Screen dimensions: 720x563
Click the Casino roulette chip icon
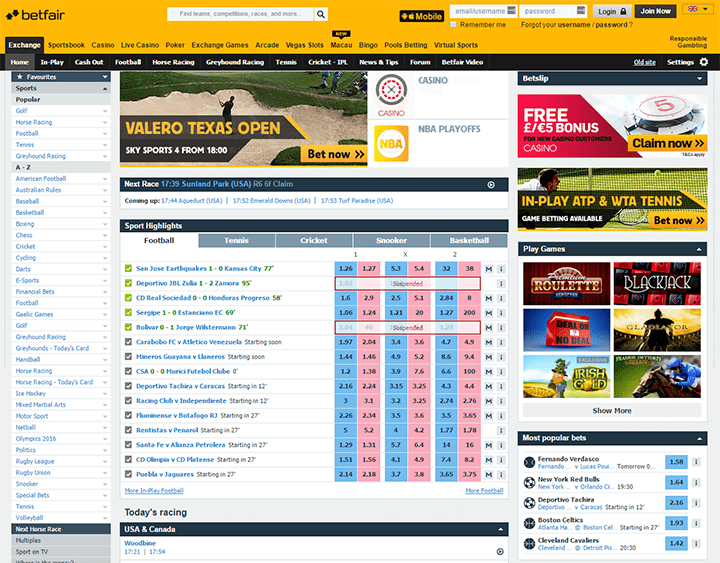click(391, 91)
